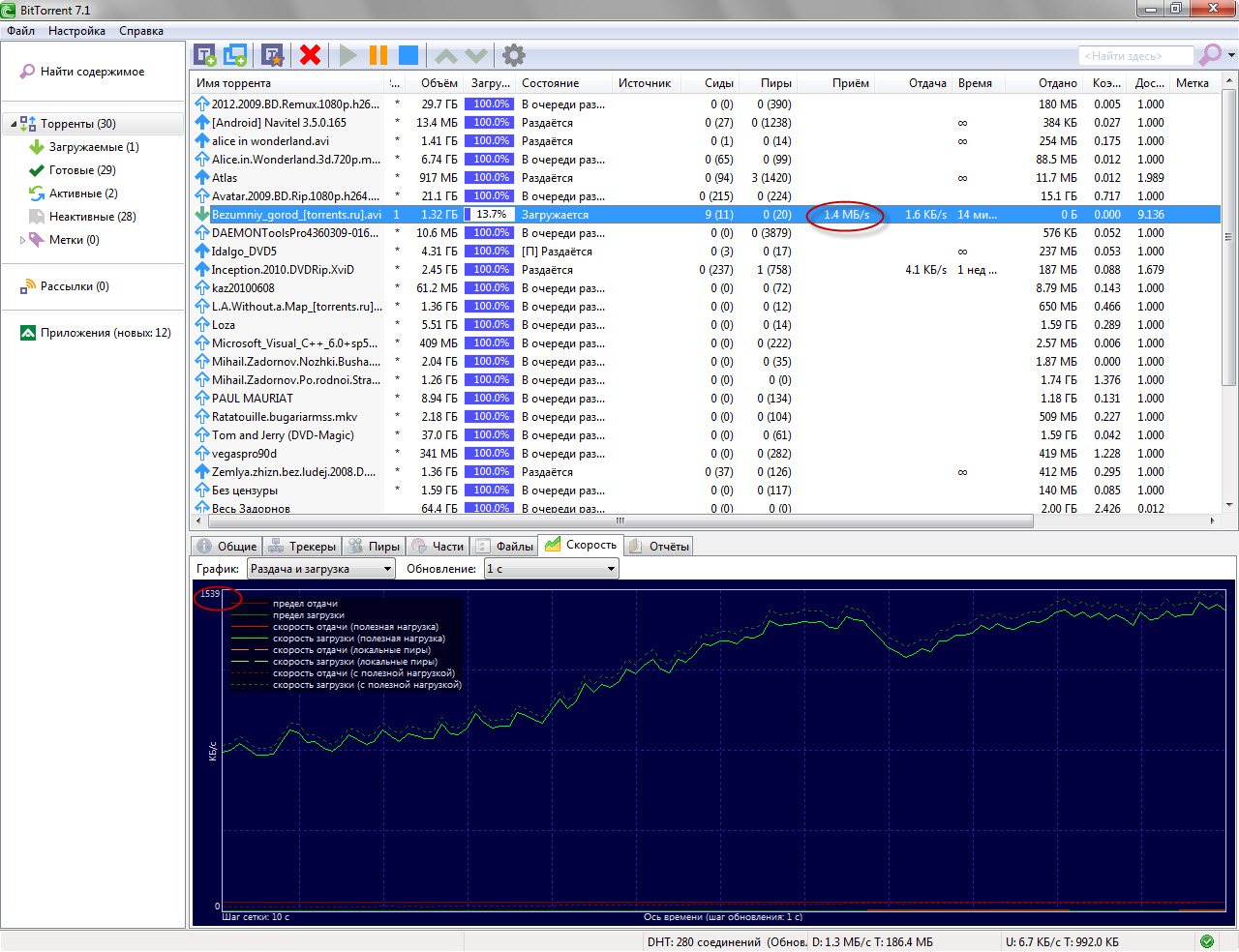Click the purple magnifier search icon in toolbar

[x=1209, y=55]
